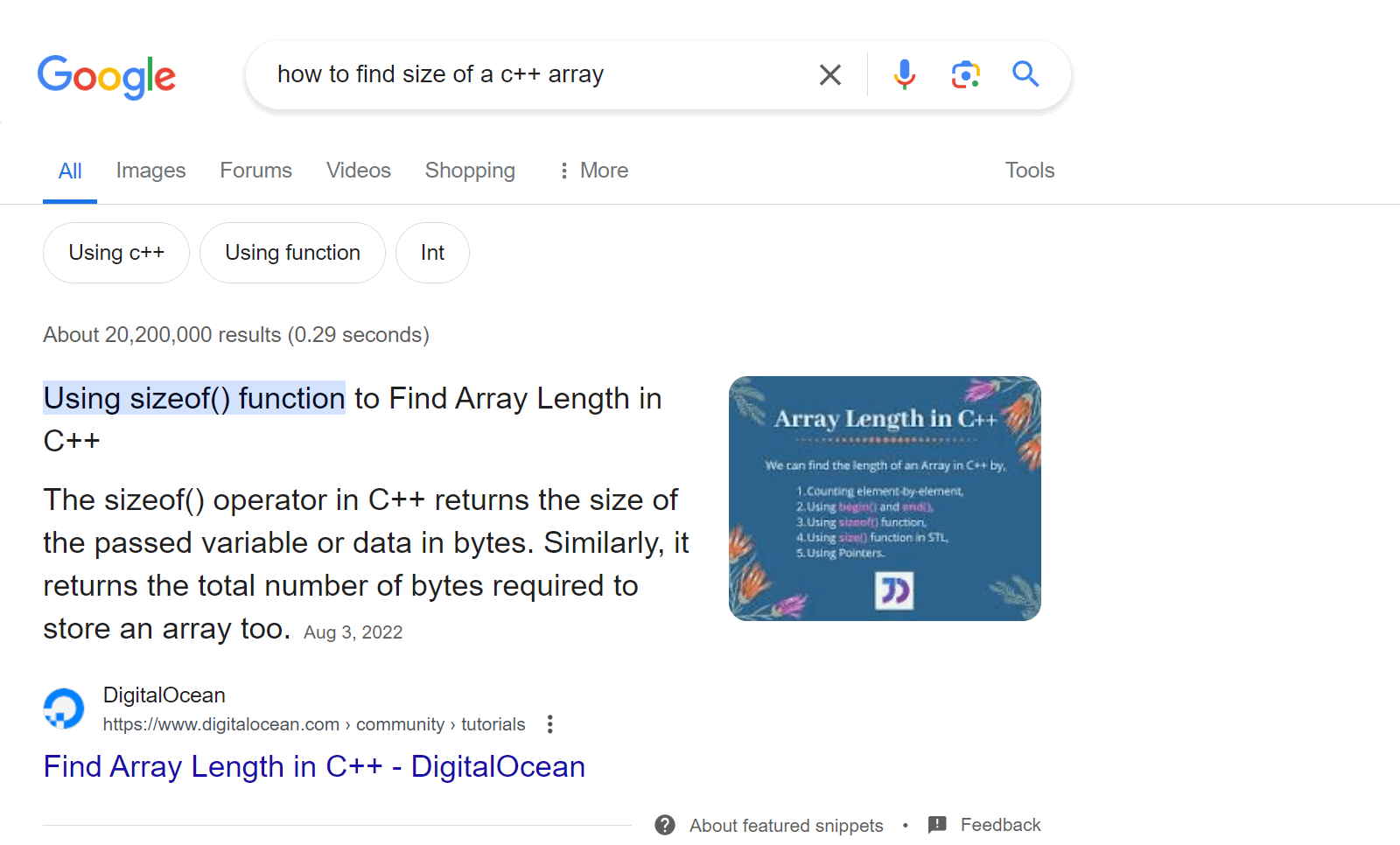
Task: Click the DigitalOcean favicon
Action: point(62,708)
